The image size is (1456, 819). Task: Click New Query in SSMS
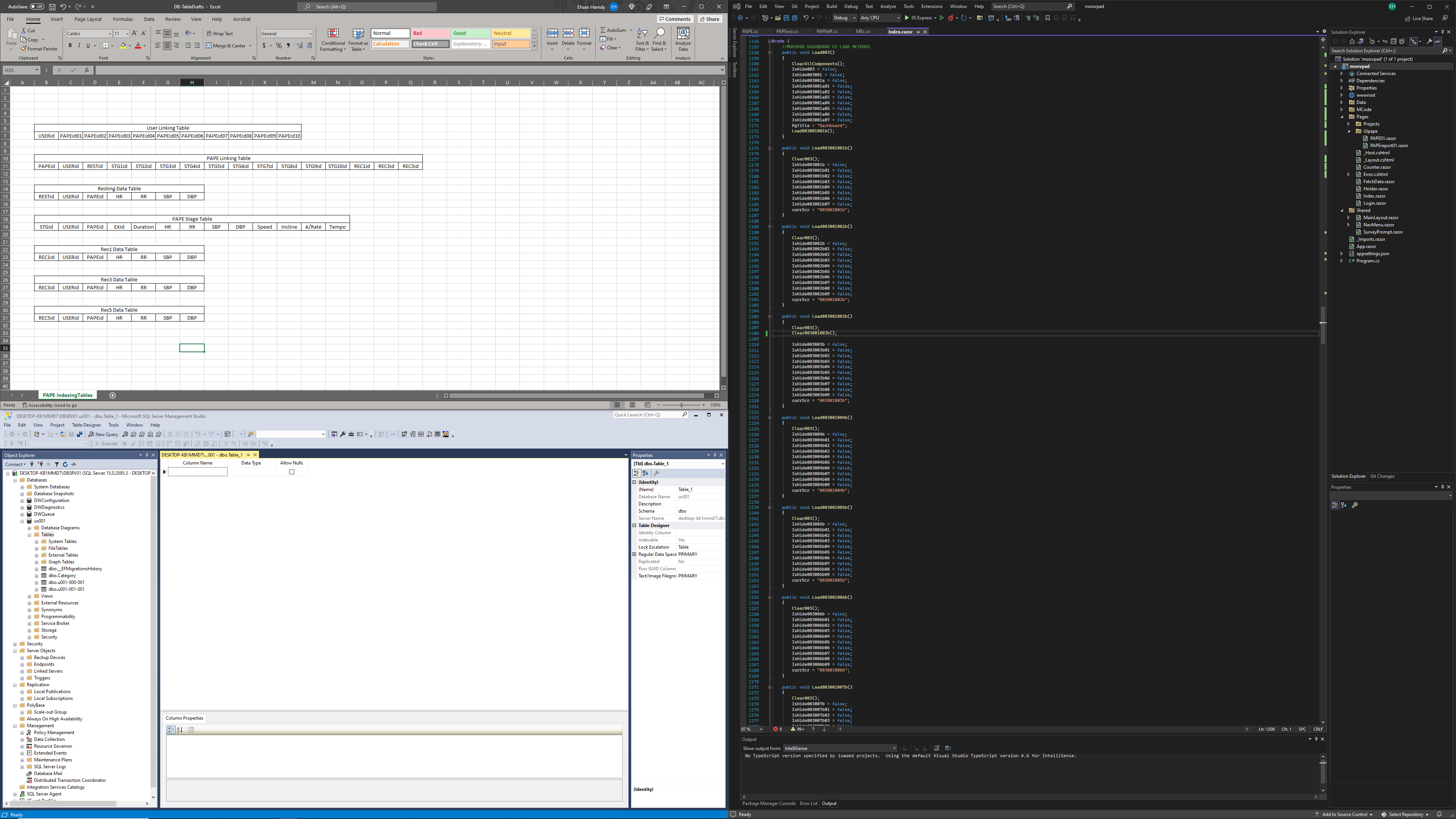[x=103, y=434]
